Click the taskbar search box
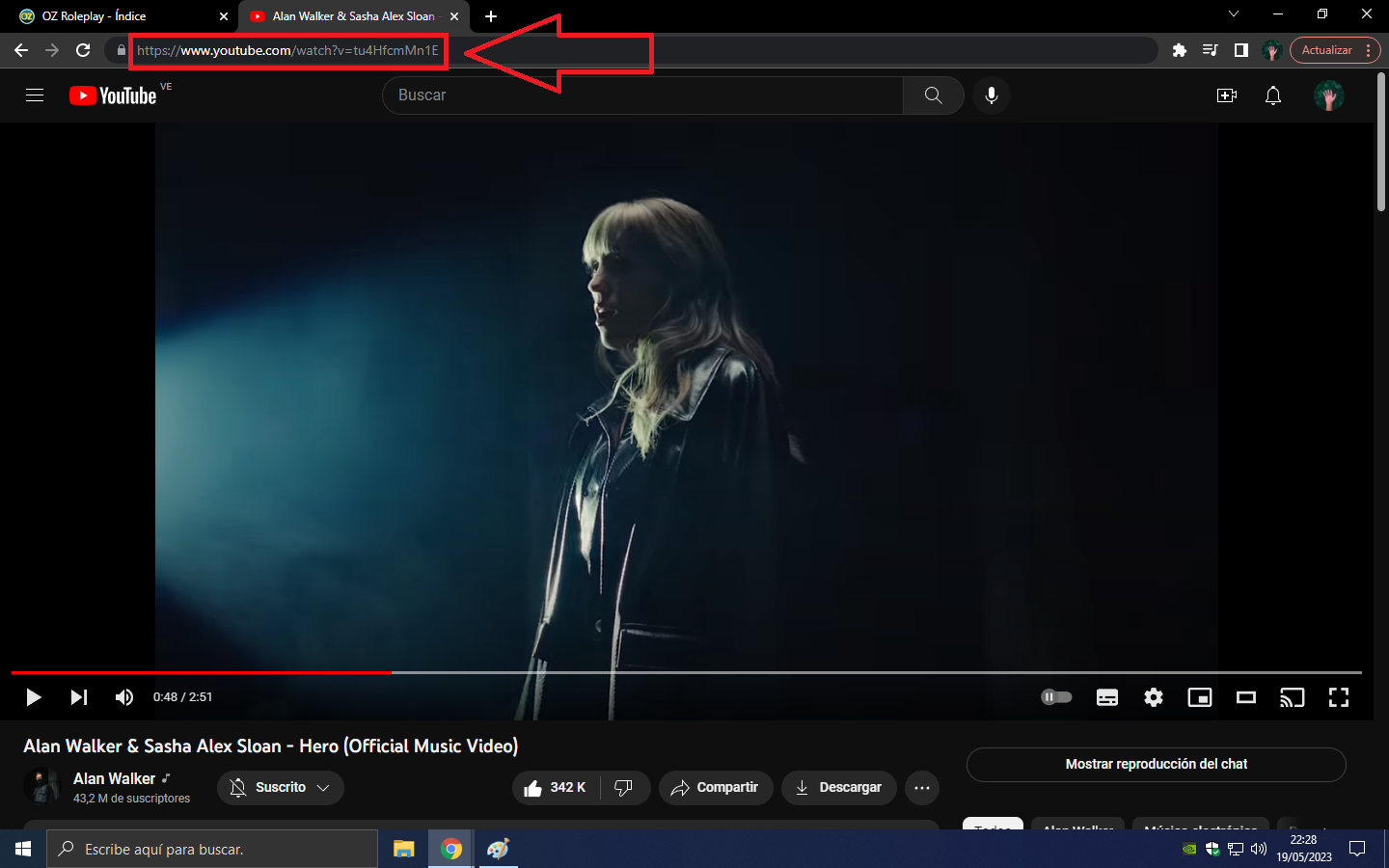Screen dimensions: 1389x868 pyautogui.click(x=212, y=849)
